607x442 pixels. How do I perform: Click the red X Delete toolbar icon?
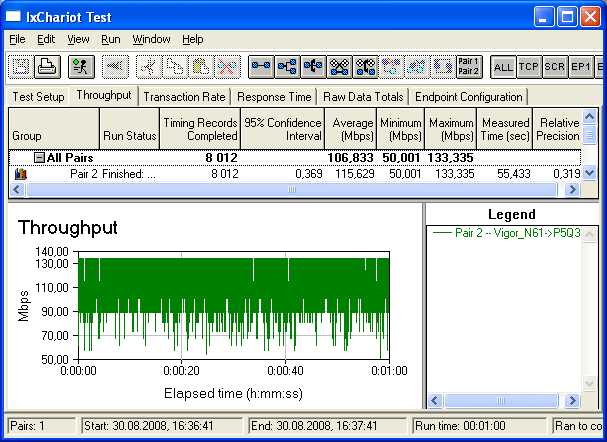227,67
